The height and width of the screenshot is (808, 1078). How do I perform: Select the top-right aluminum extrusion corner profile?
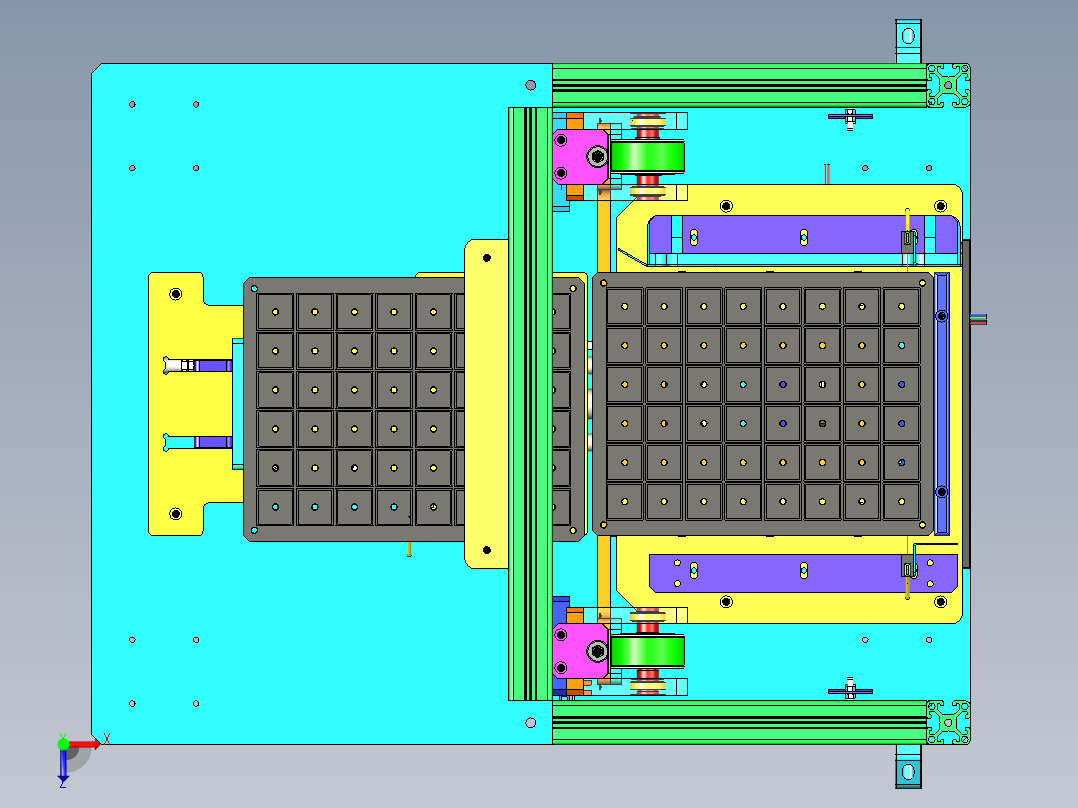(x=948, y=85)
